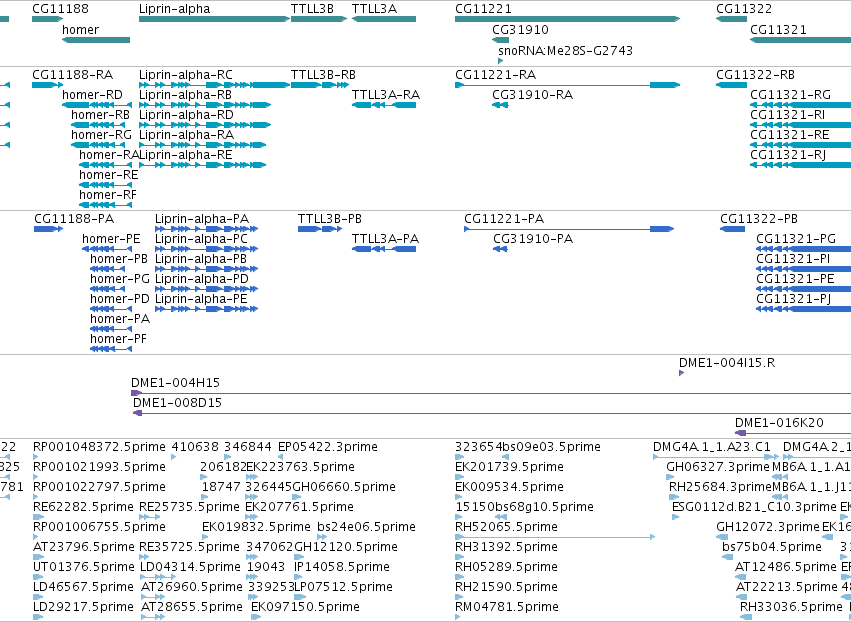The height and width of the screenshot is (622, 851).
Task: Click transcript CG11188-RA
Action: coord(48,85)
